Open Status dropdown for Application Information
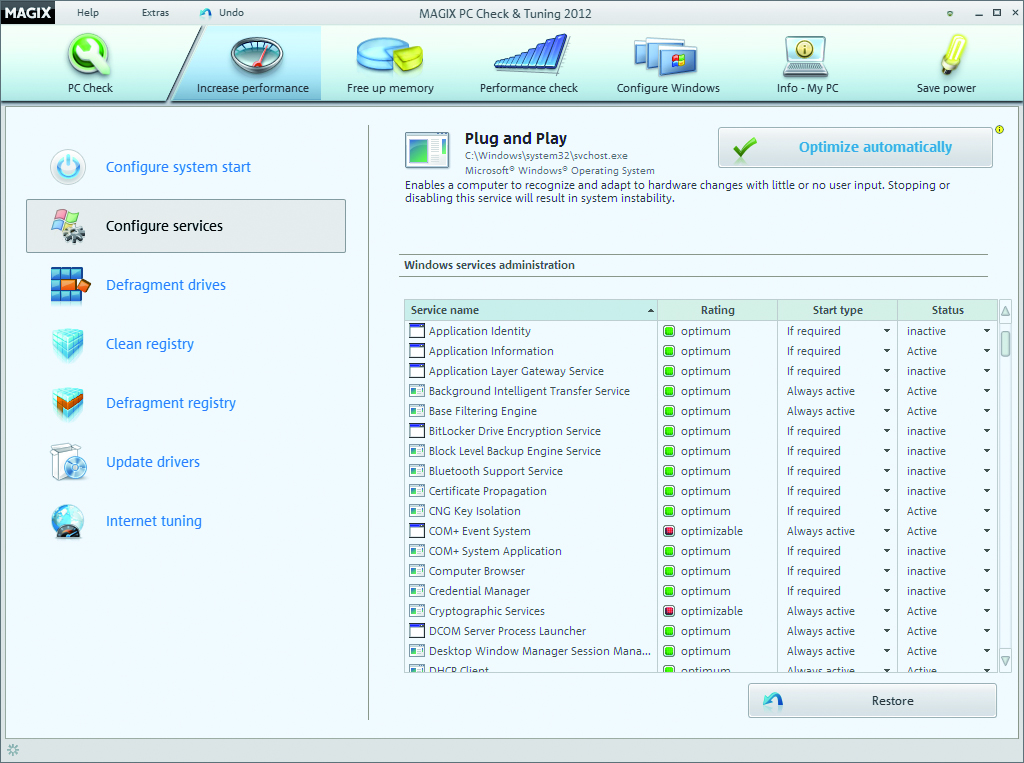Image resolution: width=1024 pixels, height=763 pixels. tap(987, 351)
